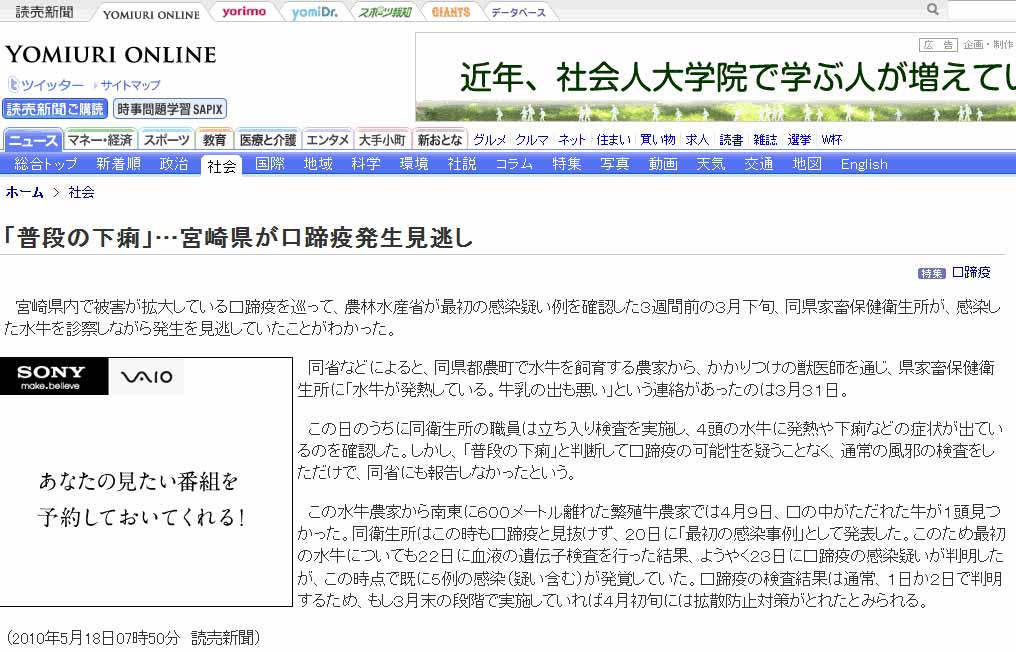The image size is (1016, 652).
Task: Open the yomiDr. tab logo
Action: click(314, 12)
